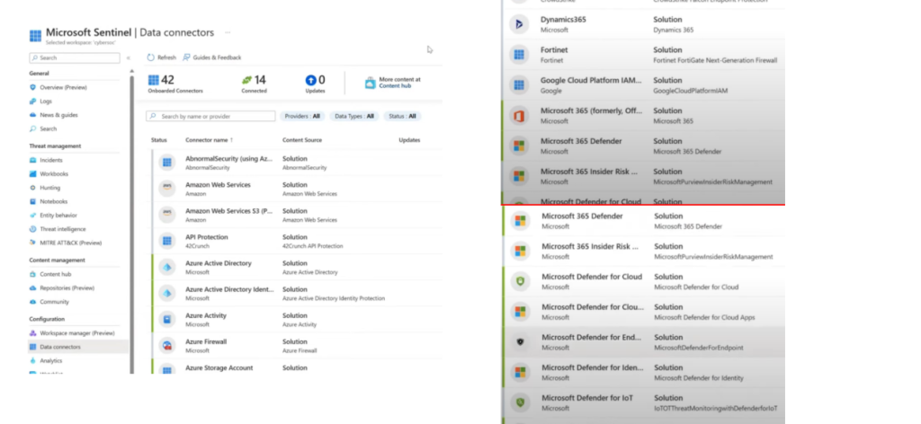Open the Providers : All filter
Image resolution: width=921 pixels, height=424 pixels.
[x=302, y=116]
